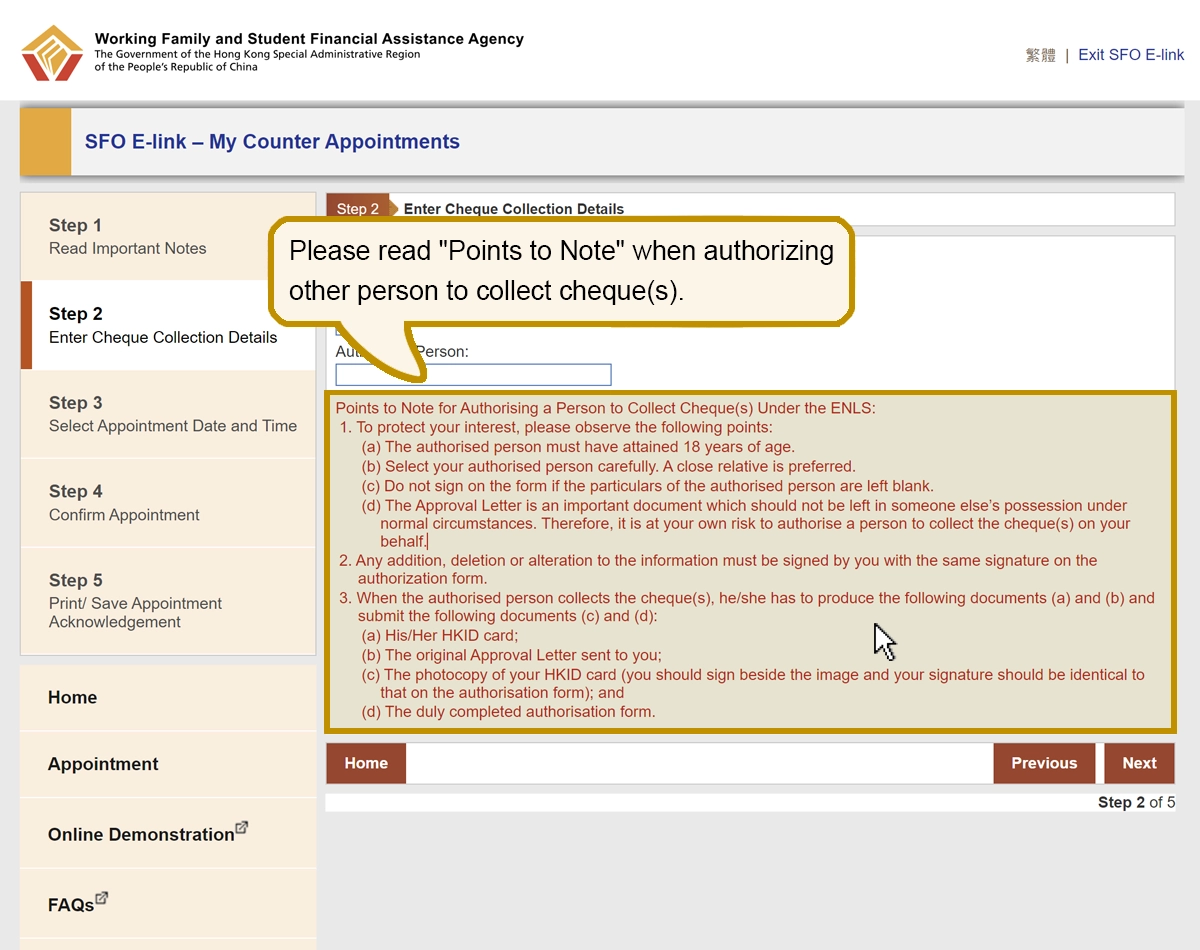
Task: Click the 'Step 2 of 5' progress text
Action: coord(1136,802)
